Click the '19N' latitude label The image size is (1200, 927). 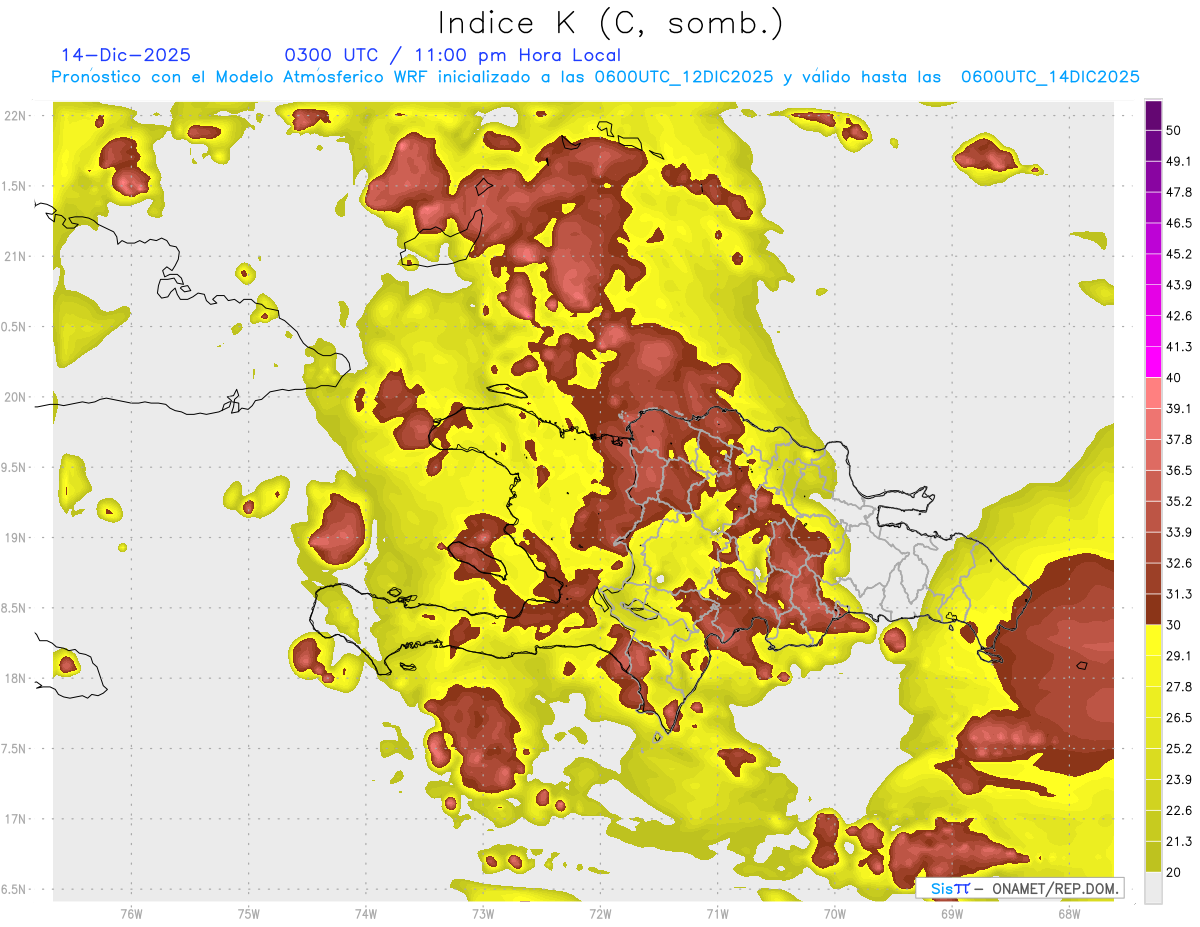(x=16, y=538)
